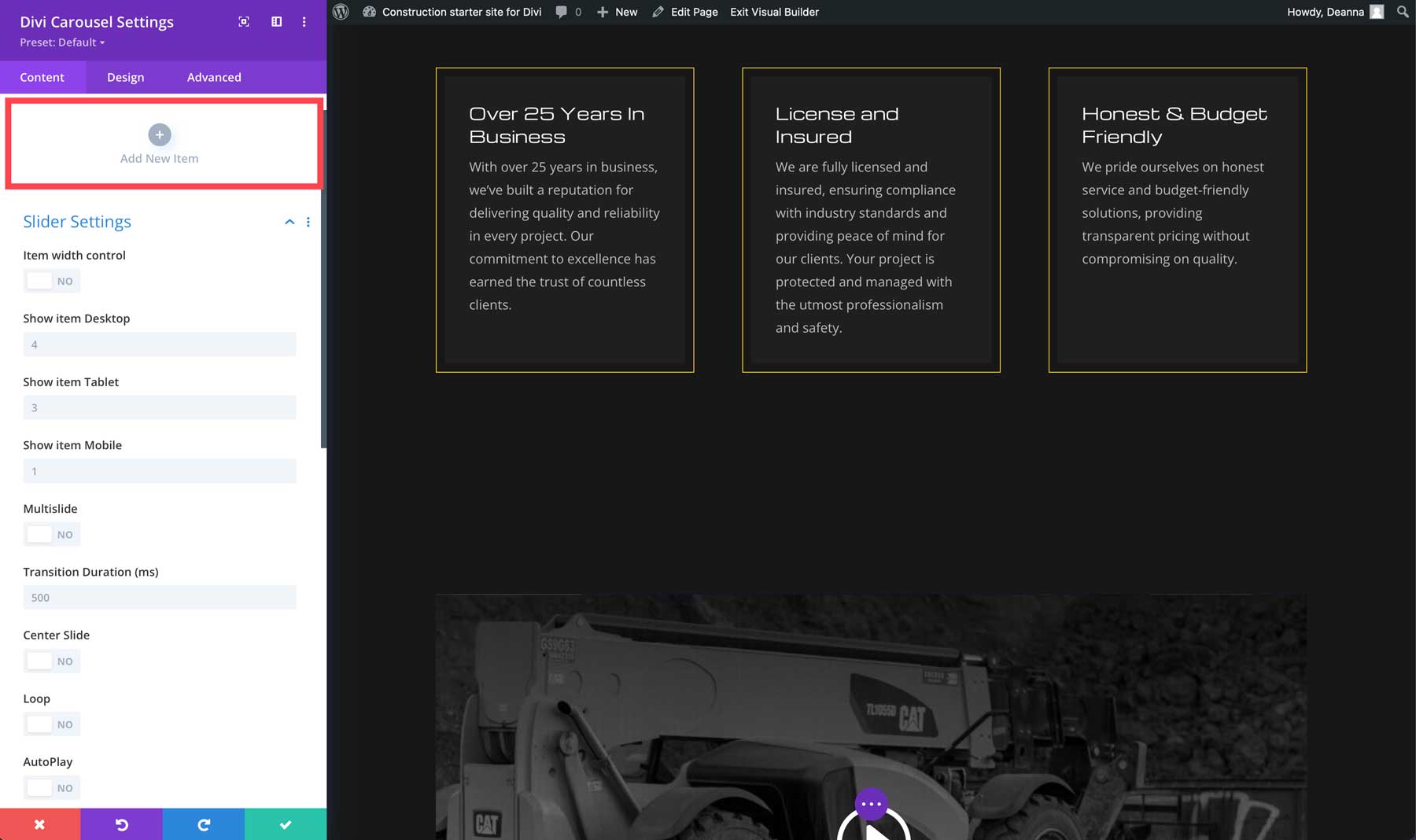Select the License and Insured heading
Image resolution: width=1416 pixels, height=840 pixels.
(x=837, y=125)
